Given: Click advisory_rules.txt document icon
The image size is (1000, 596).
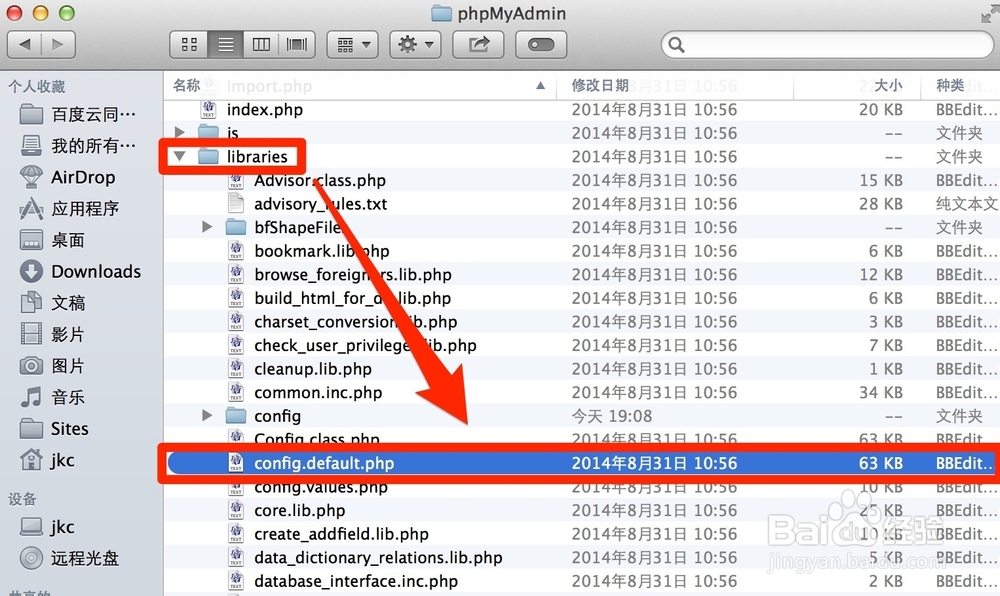Looking at the screenshot, I should pyautogui.click(x=236, y=203).
